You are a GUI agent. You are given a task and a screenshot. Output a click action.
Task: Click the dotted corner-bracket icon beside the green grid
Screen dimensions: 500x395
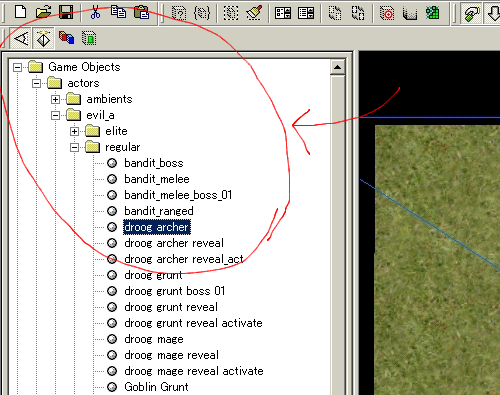[x=410, y=13]
